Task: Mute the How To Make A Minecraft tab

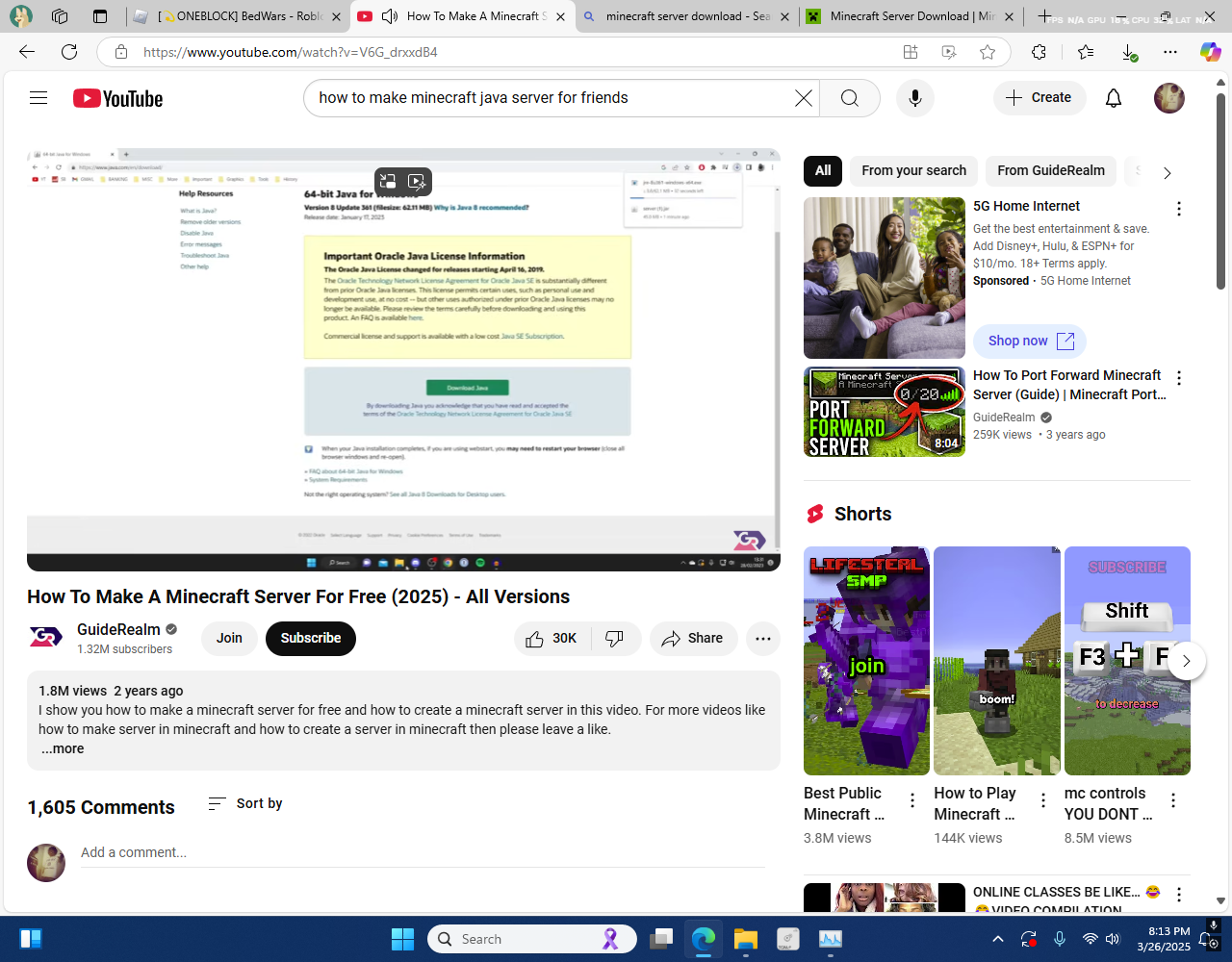Action: (x=390, y=16)
